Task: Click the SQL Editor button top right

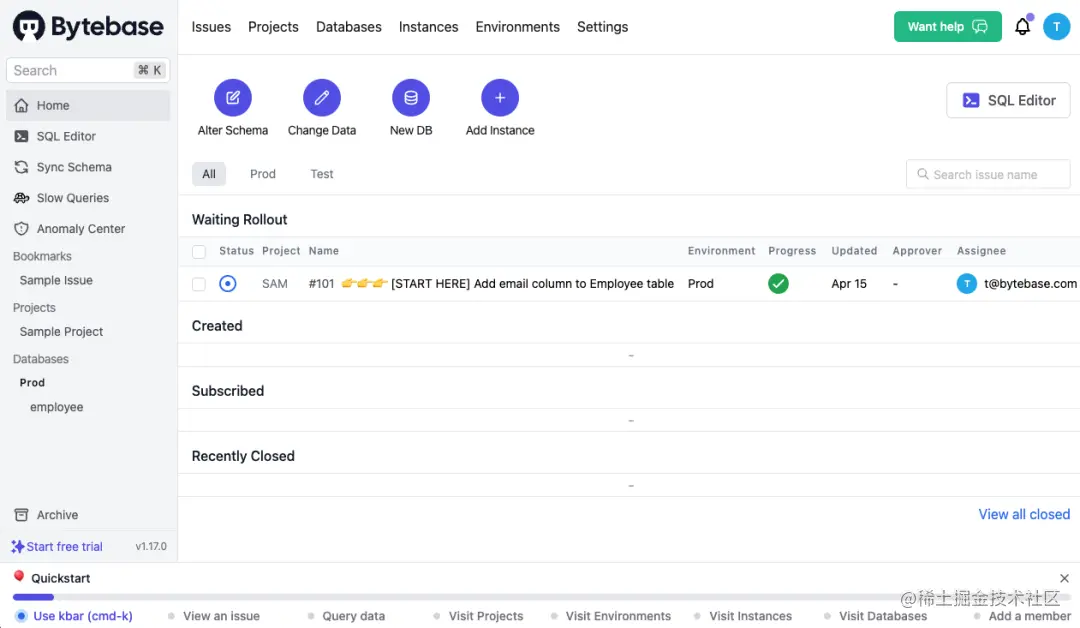Action: [x=1008, y=101]
